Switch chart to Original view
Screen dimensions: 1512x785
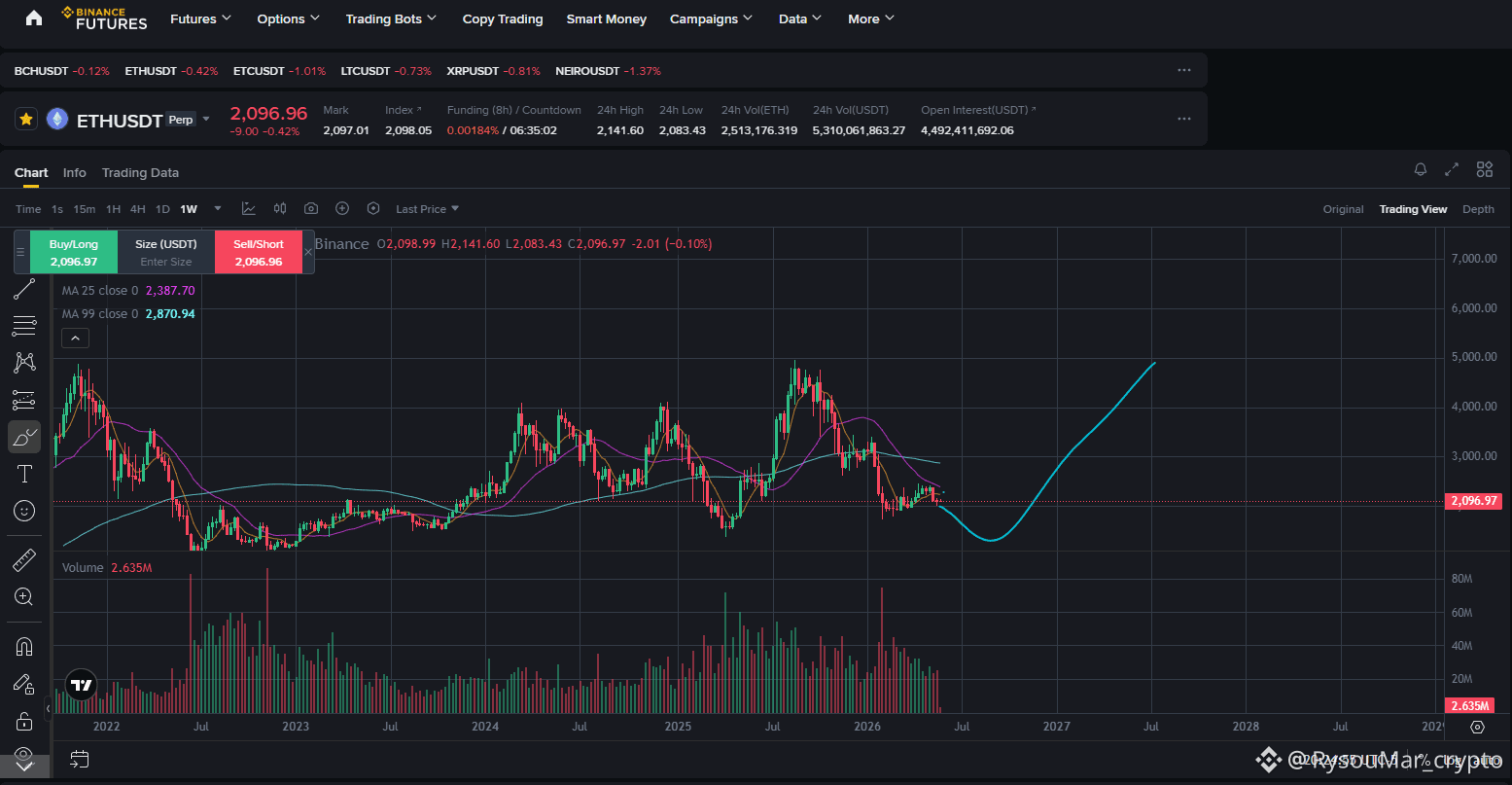click(x=1343, y=209)
